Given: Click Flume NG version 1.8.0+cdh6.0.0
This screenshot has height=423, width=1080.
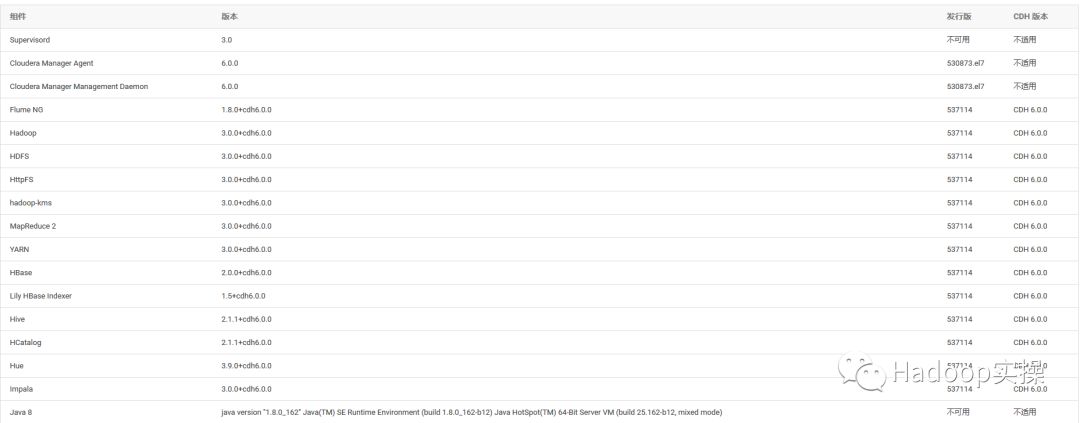Looking at the screenshot, I should 246,110.
